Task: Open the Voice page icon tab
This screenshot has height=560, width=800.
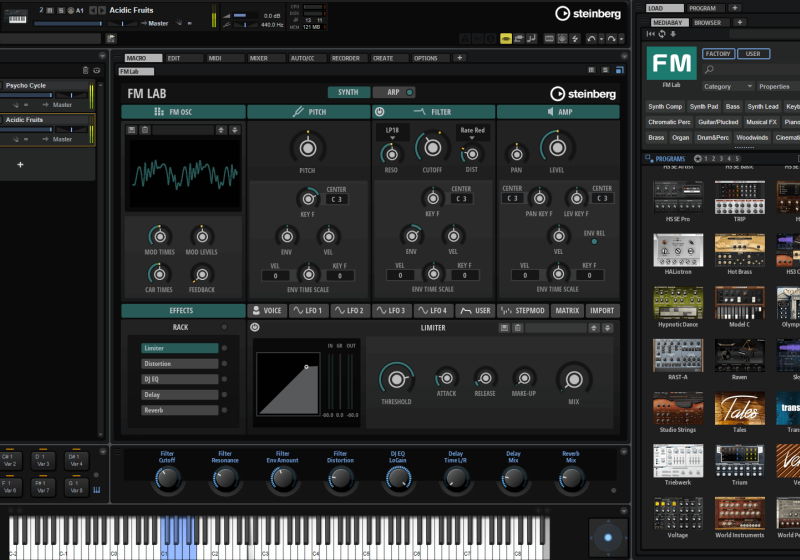Action: [267, 311]
